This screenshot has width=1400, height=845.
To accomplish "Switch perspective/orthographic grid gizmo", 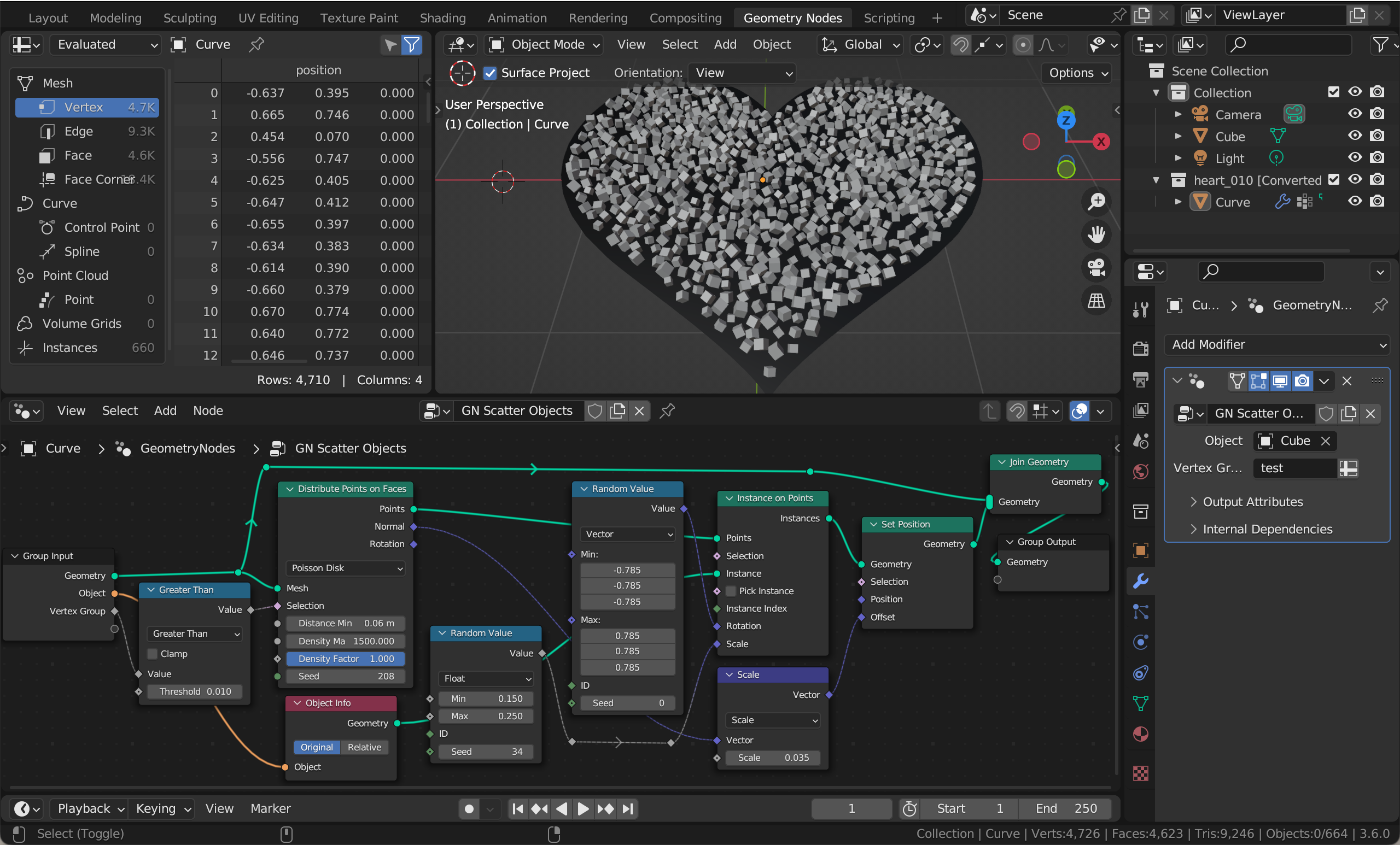I will point(1096,301).
